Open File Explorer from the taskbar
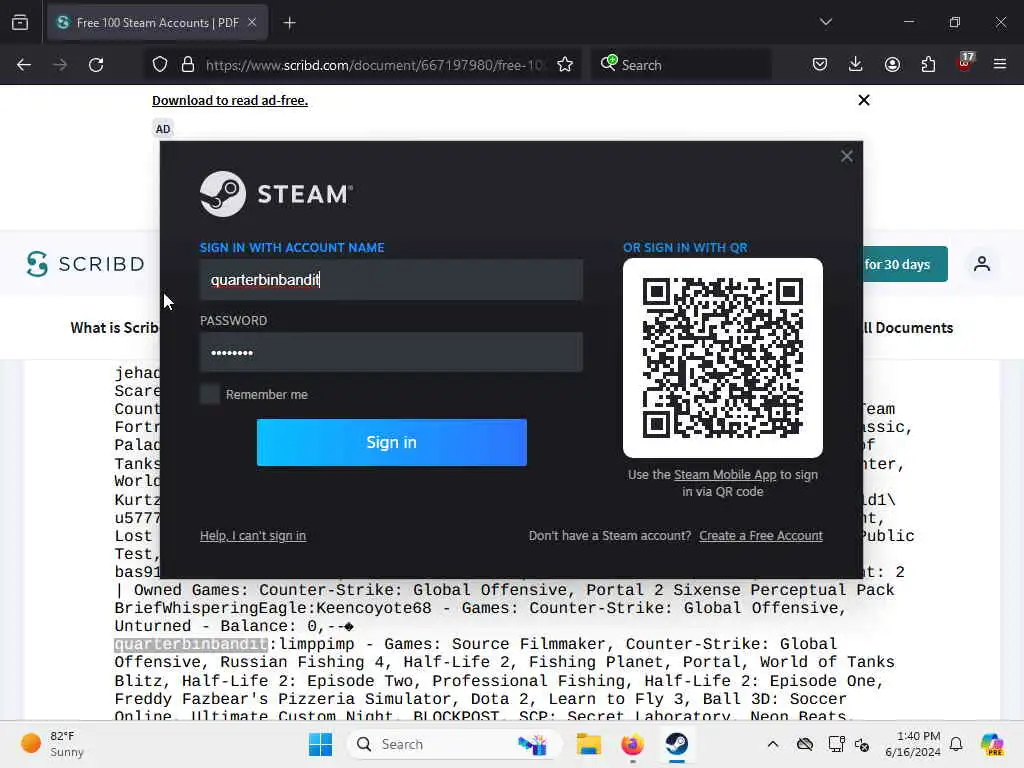 [x=588, y=744]
